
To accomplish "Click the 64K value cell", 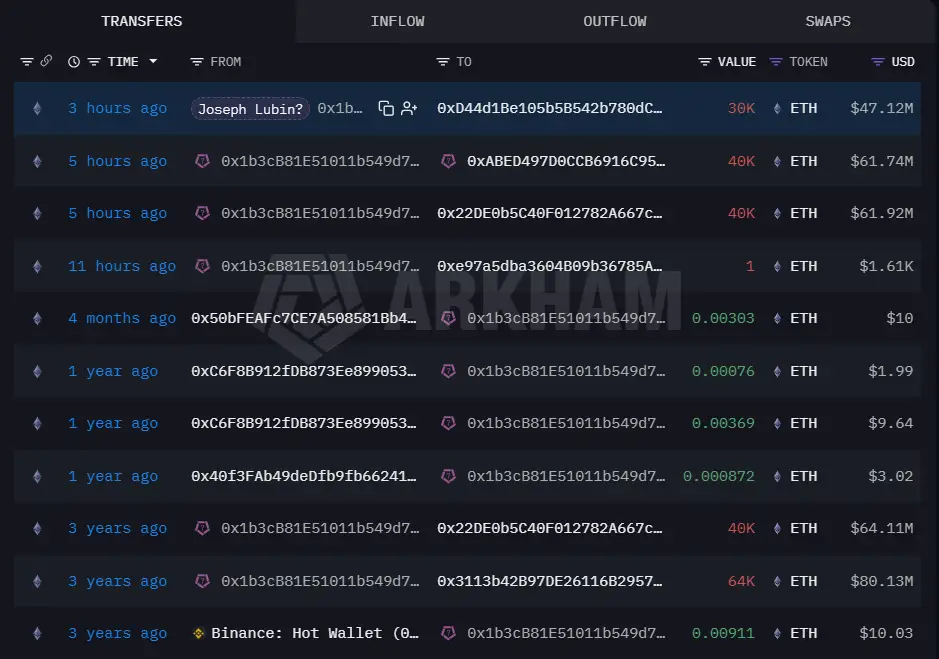I will pos(741,581).
